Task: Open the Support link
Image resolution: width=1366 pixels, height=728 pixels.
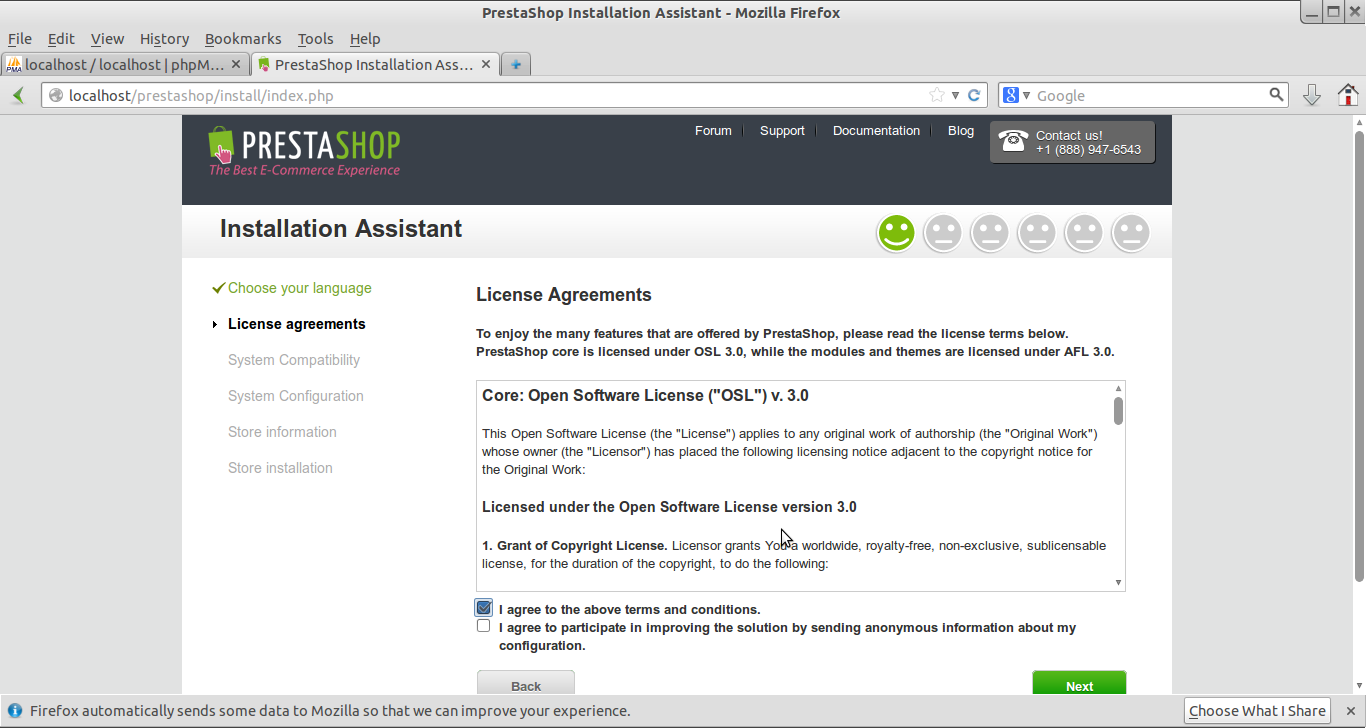Action: click(782, 131)
